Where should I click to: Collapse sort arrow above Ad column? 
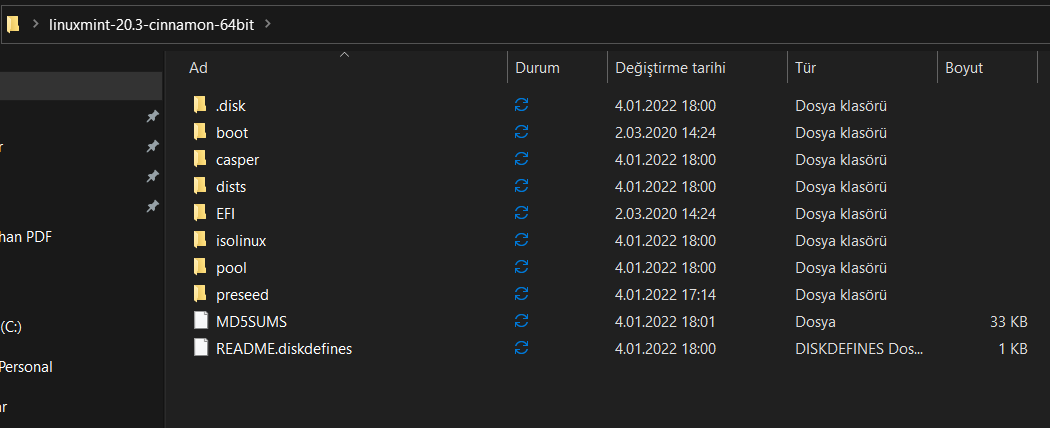click(345, 55)
